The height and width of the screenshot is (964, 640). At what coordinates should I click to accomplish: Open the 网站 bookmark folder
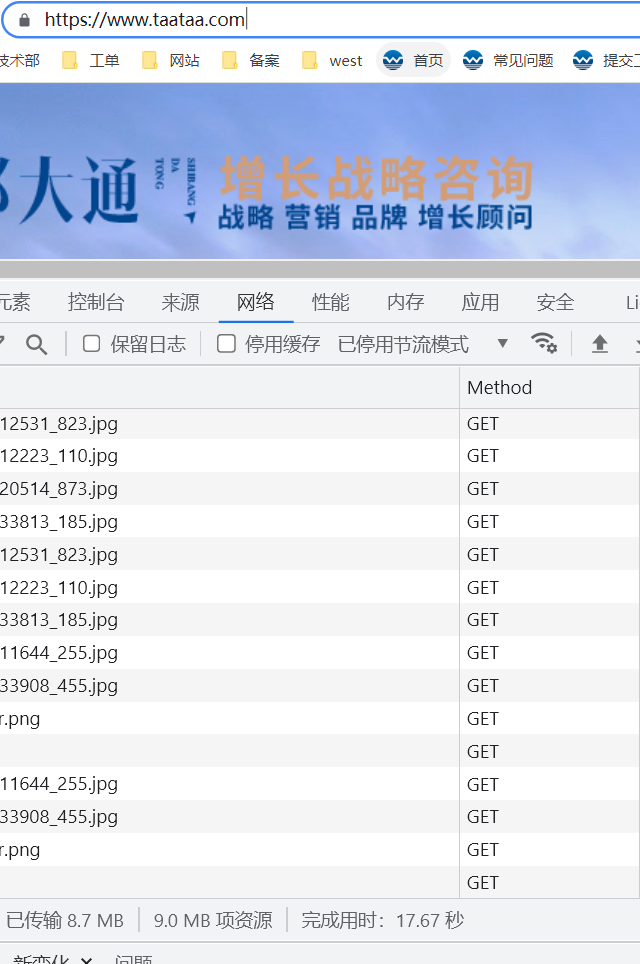(171, 60)
